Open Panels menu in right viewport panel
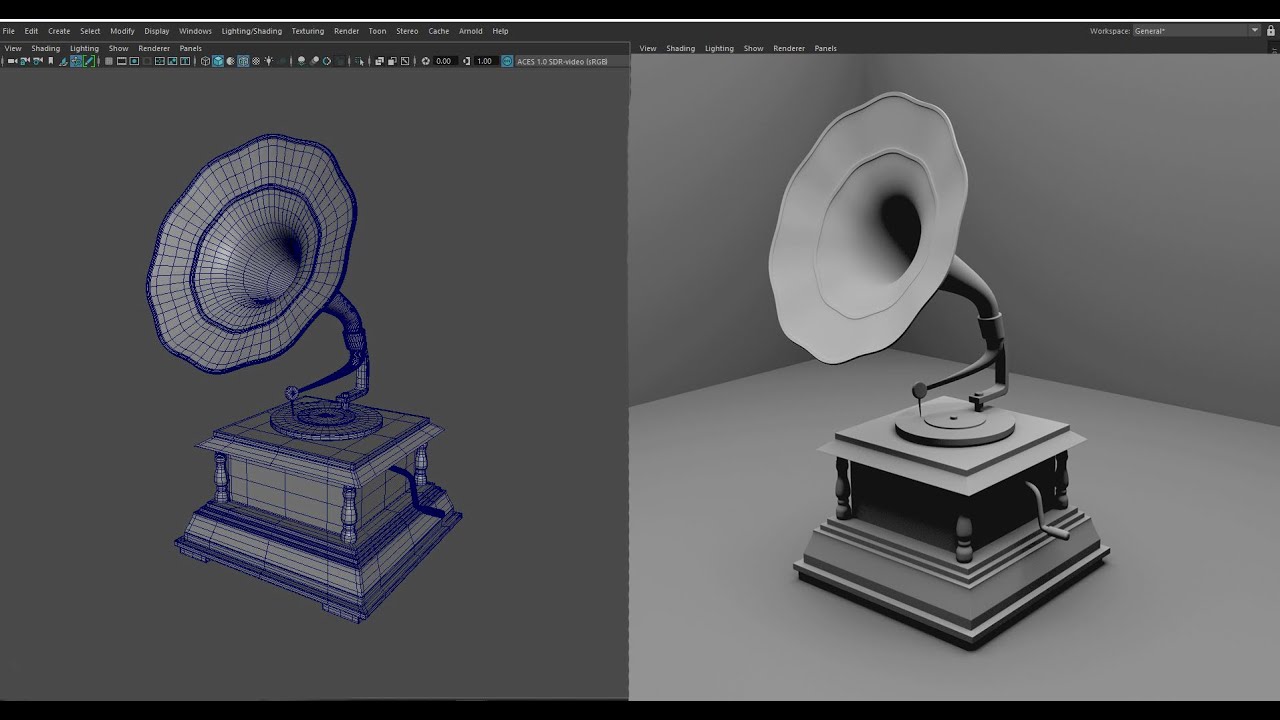The width and height of the screenshot is (1280, 720). pos(825,48)
